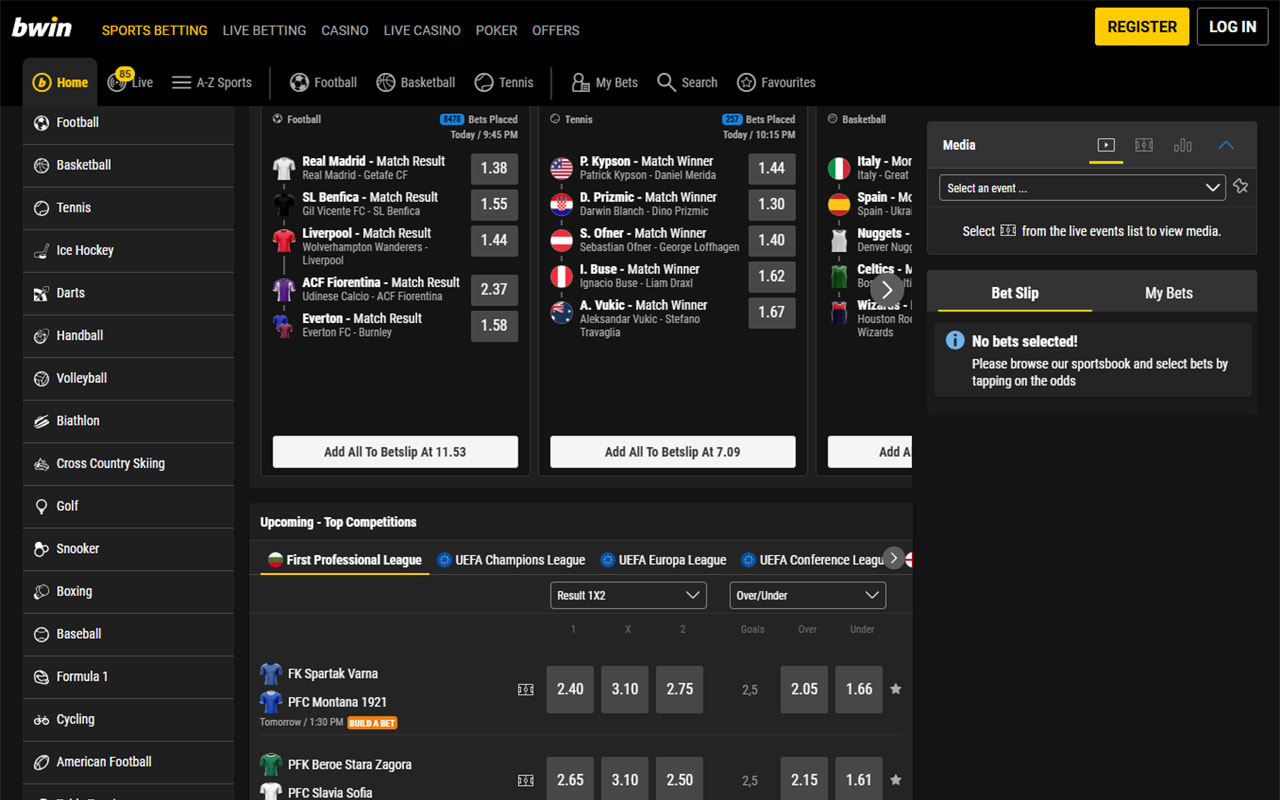Choose Baseball in the sports sidebar
Image resolution: width=1280 pixels, height=800 pixels.
click(128, 634)
